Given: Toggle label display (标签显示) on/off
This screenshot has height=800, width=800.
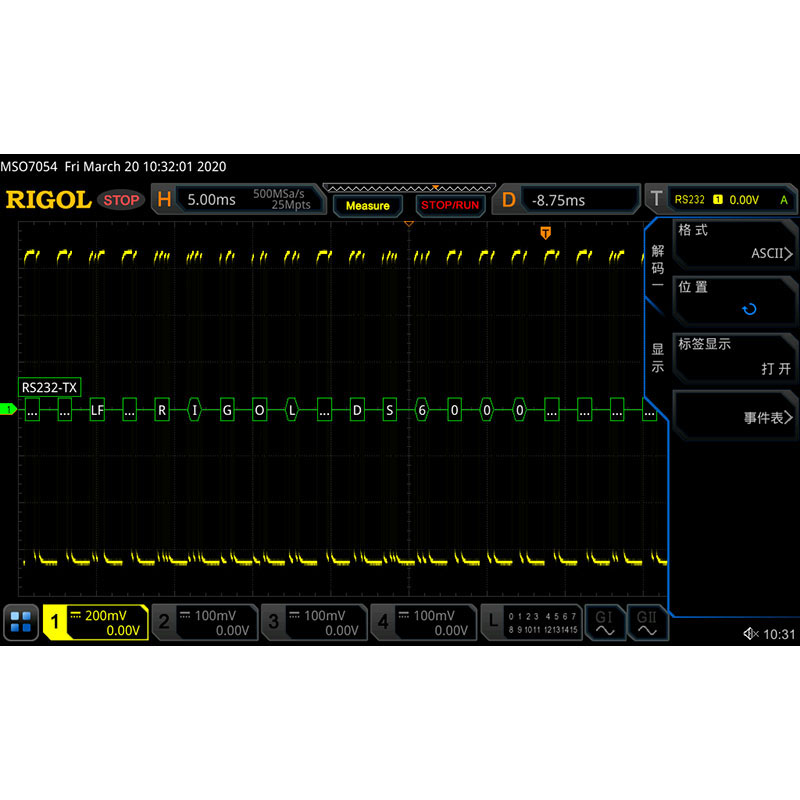Looking at the screenshot, I should (735, 358).
